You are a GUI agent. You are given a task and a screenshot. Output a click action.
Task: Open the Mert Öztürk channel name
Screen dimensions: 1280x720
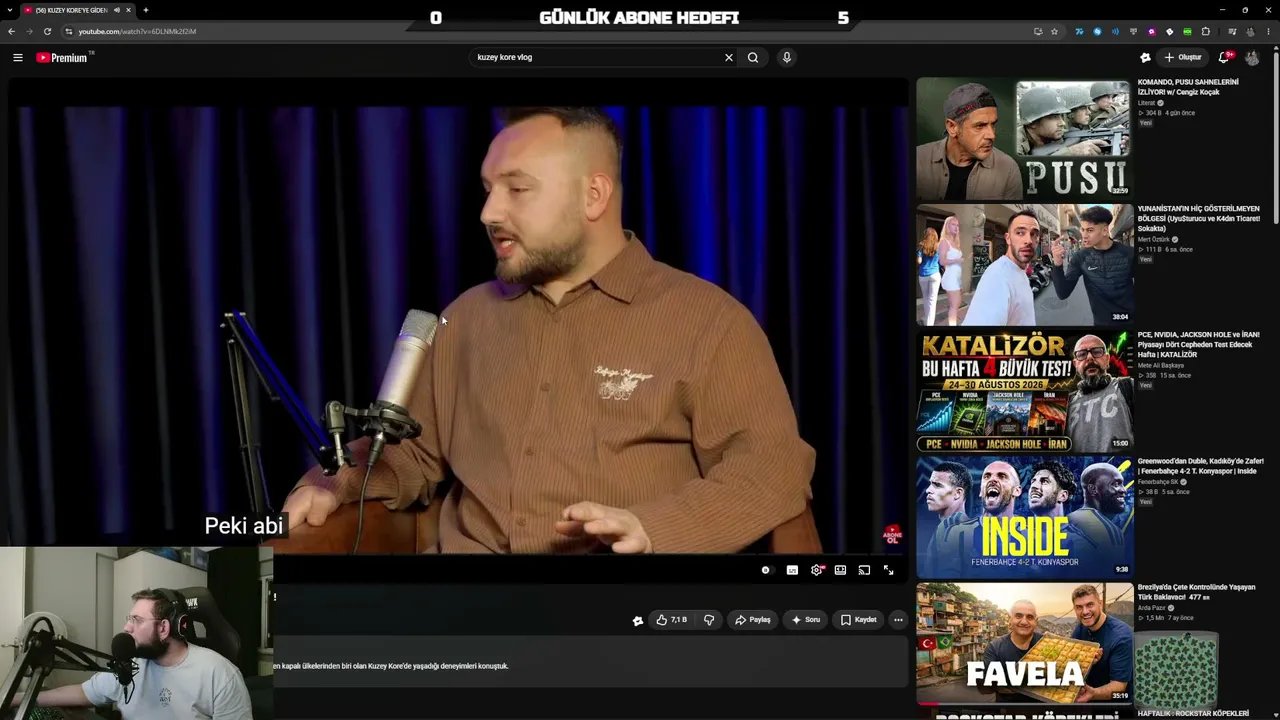pos(1153,240)
